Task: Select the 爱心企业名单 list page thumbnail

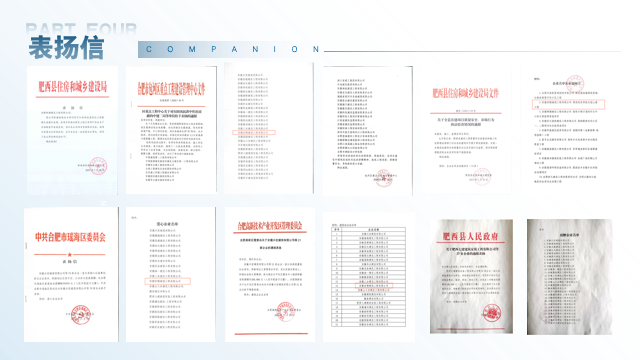Action: [x=171, y=274]
